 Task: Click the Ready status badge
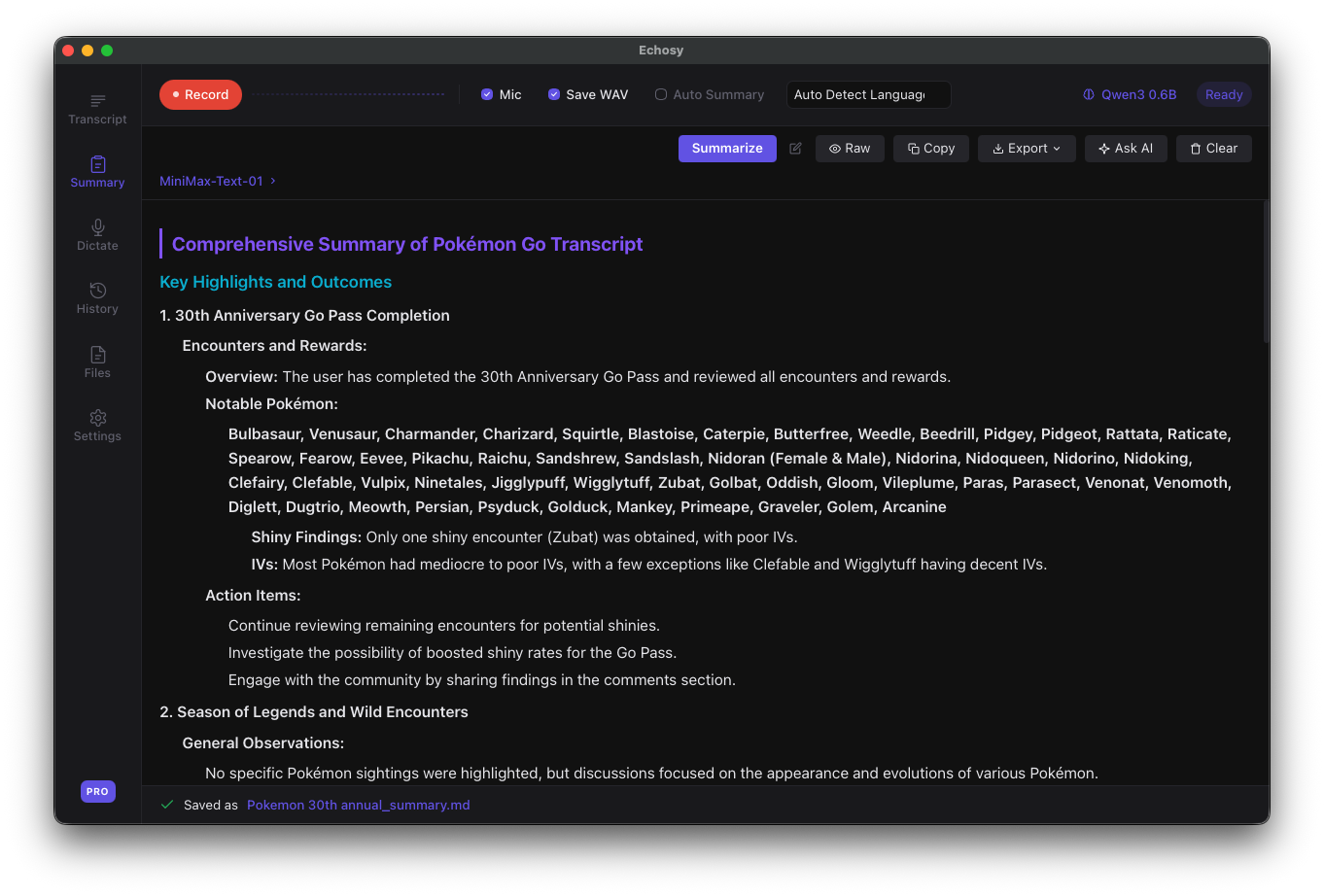click(x=1223, y=94)
